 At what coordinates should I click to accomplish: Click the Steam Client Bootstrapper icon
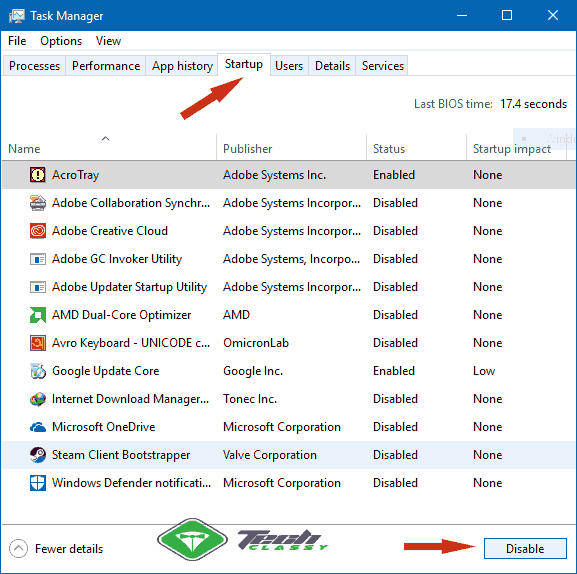point(38,455)
